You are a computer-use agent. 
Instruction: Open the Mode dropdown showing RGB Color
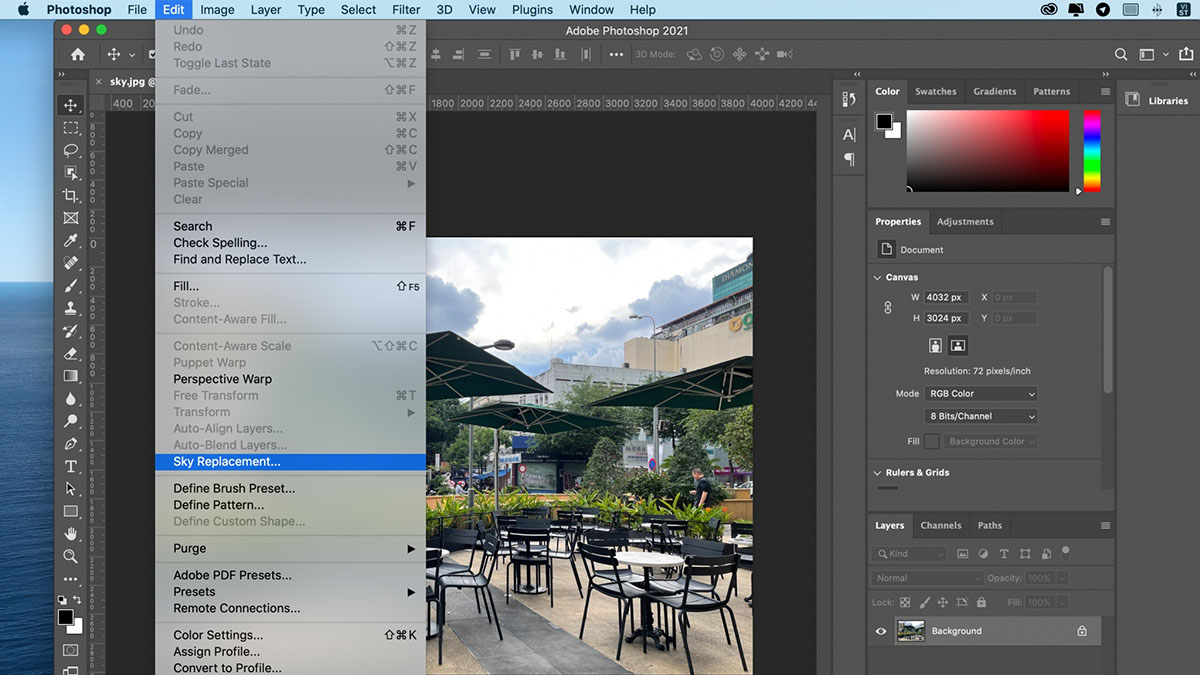pyautogui.click(x=980, y=393)
